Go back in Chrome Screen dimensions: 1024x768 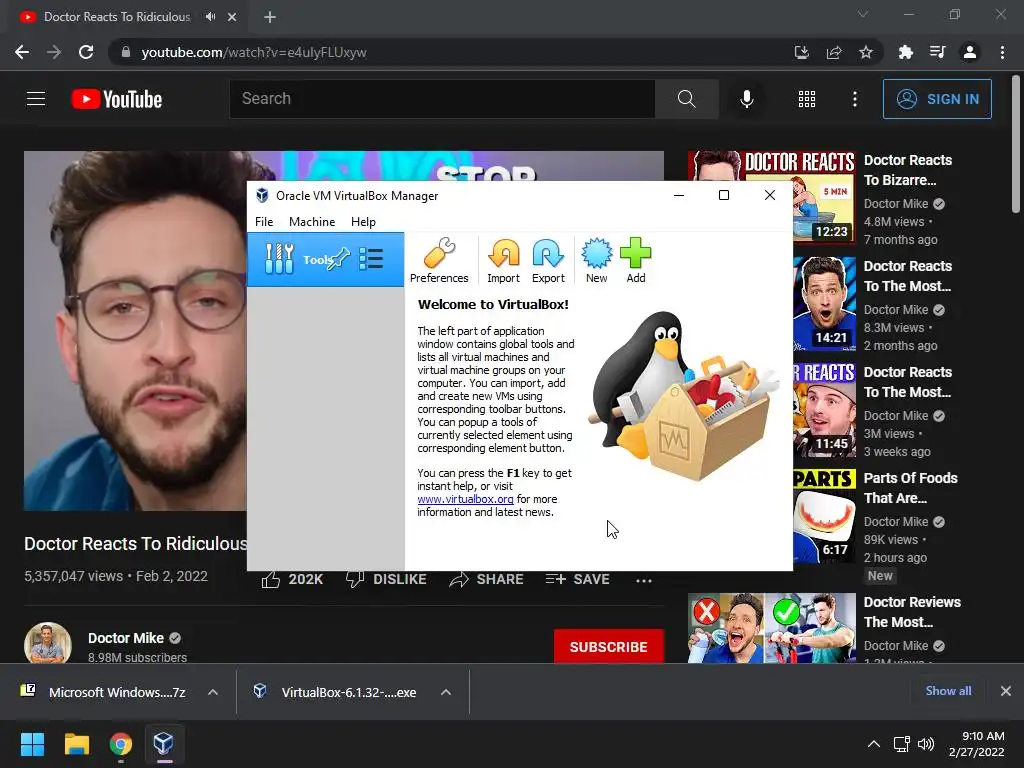[x=22, y=52]
